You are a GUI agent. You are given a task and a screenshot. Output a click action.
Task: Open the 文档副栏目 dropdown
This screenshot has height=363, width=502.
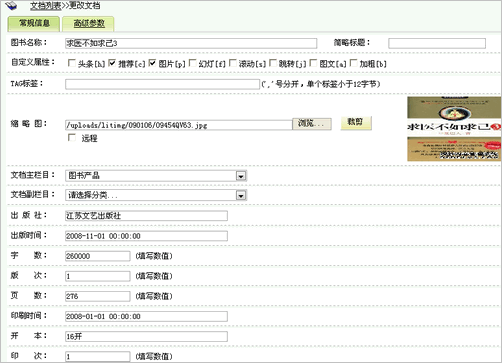tap(156, 195)
